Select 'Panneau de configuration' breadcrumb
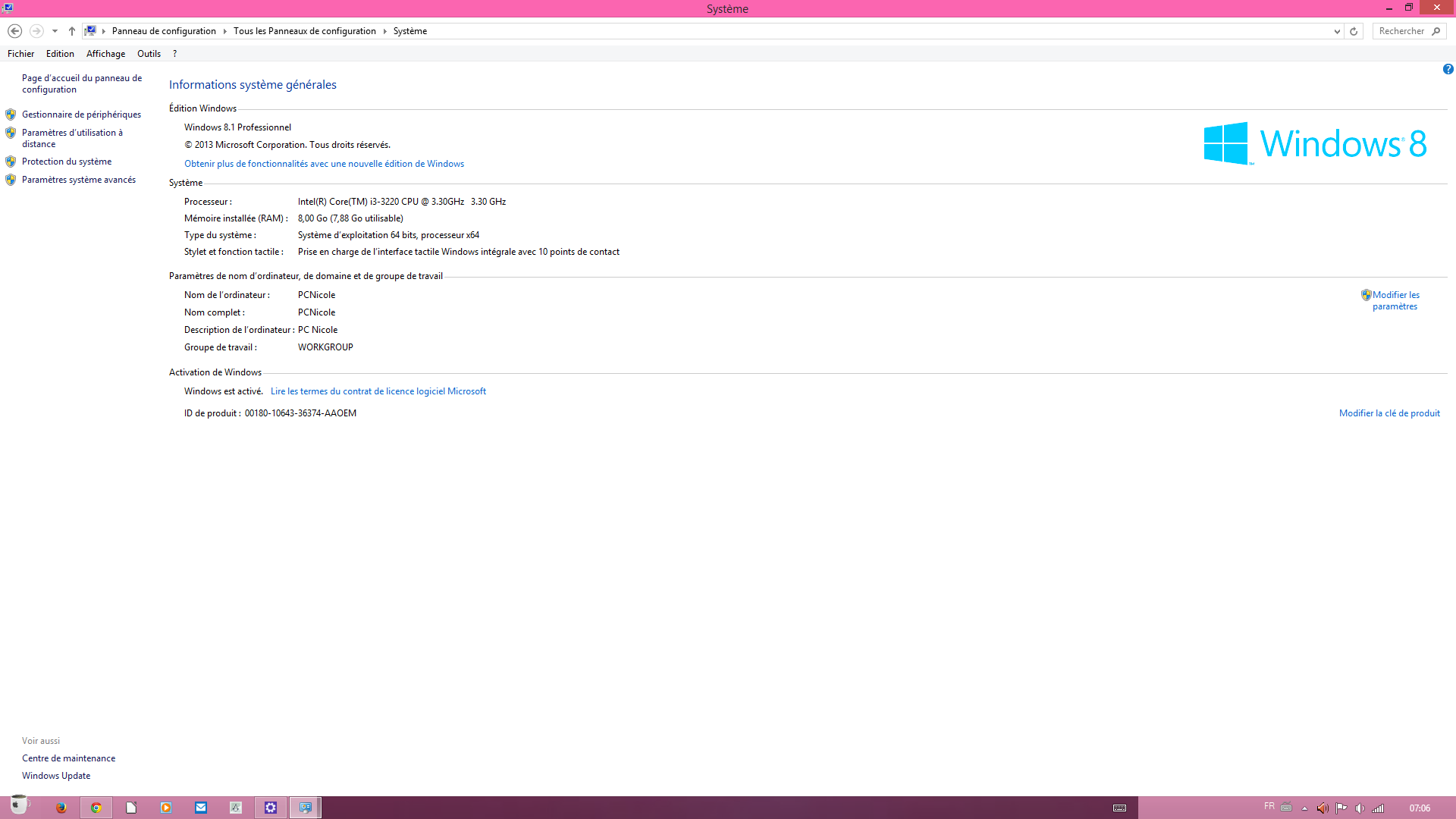Screen dimensions: 1456x819 coord(164,31)
